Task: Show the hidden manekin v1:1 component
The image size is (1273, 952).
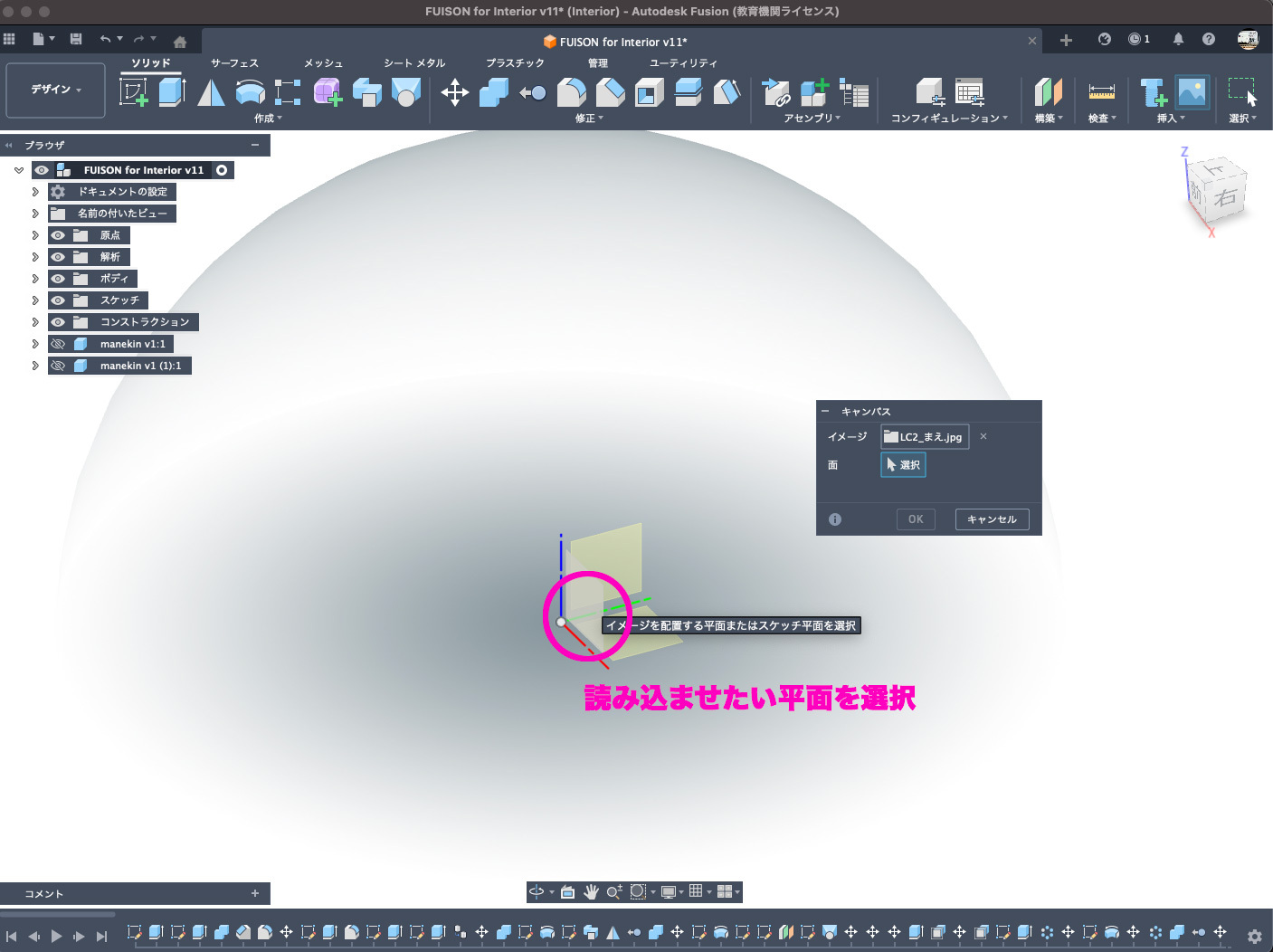Action: tap(58, 344)
